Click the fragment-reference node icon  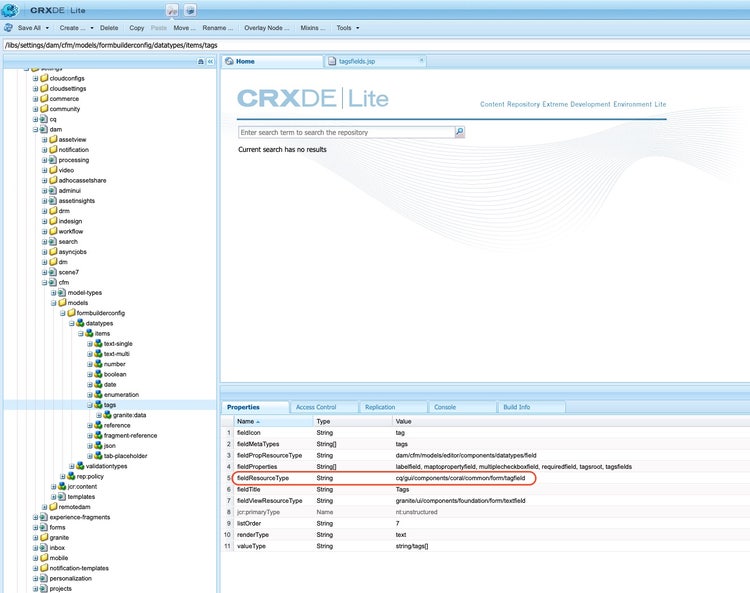pyautogui.click(x=98, y=435)
